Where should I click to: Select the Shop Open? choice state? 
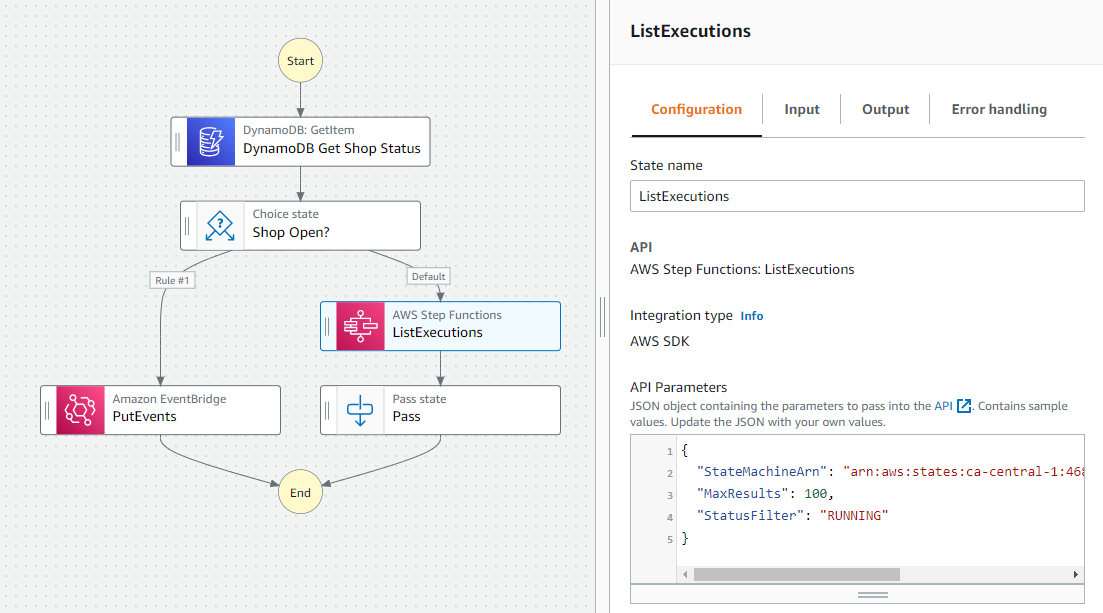(300, 226)
